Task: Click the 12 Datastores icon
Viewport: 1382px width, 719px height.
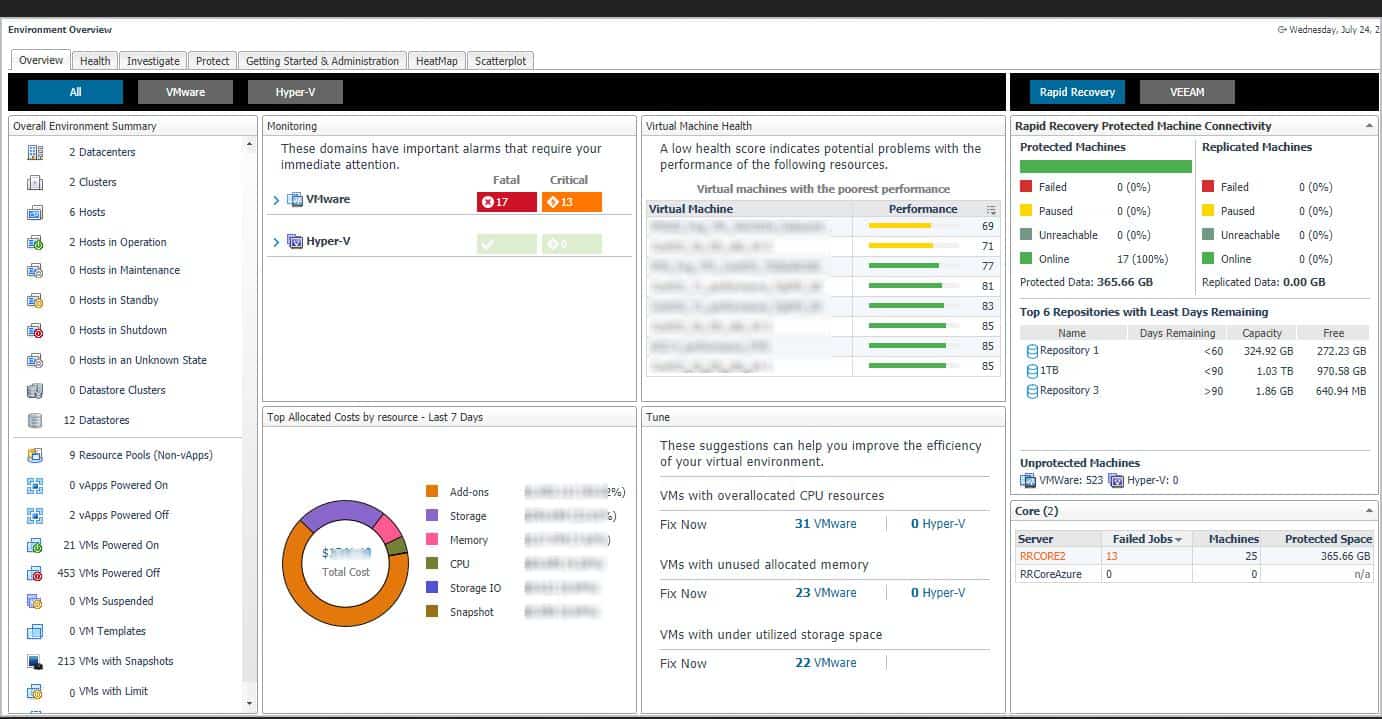Action: (35, 420)
